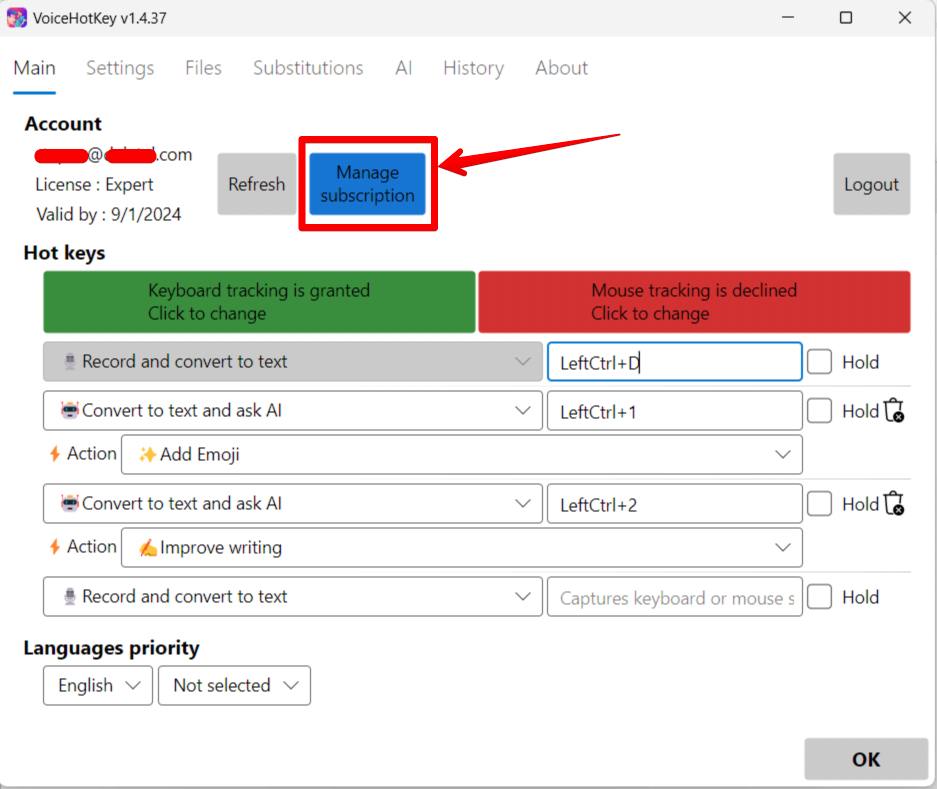Tick Hold checkbox for LeftCtrl+D hotkey
Screen dimensions: 937x789
(x=819, y=362)
